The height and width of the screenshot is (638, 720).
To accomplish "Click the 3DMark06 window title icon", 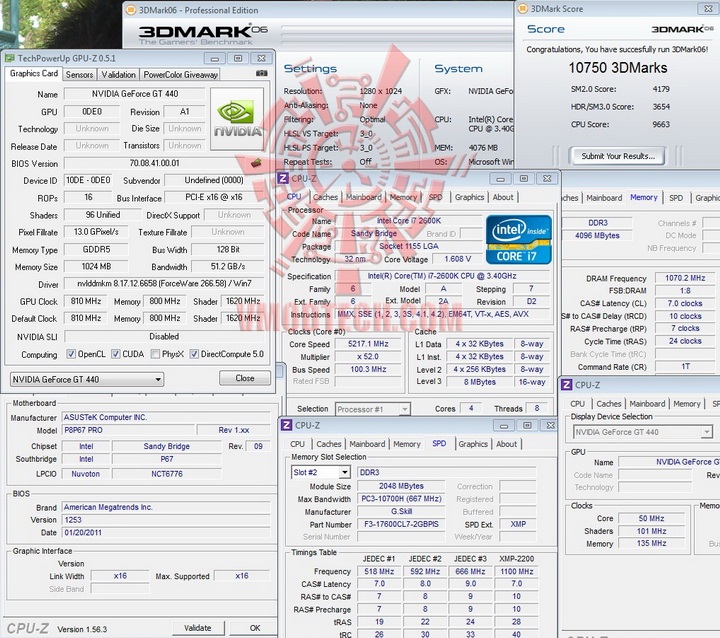I will 131,10.
